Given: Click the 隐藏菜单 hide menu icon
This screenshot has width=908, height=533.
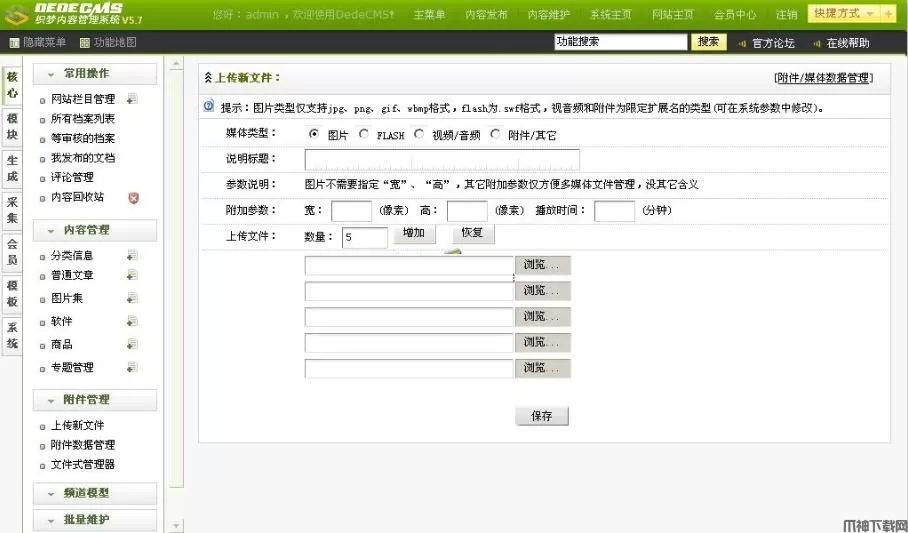Looking at the screenshot, I should point(15,43).
